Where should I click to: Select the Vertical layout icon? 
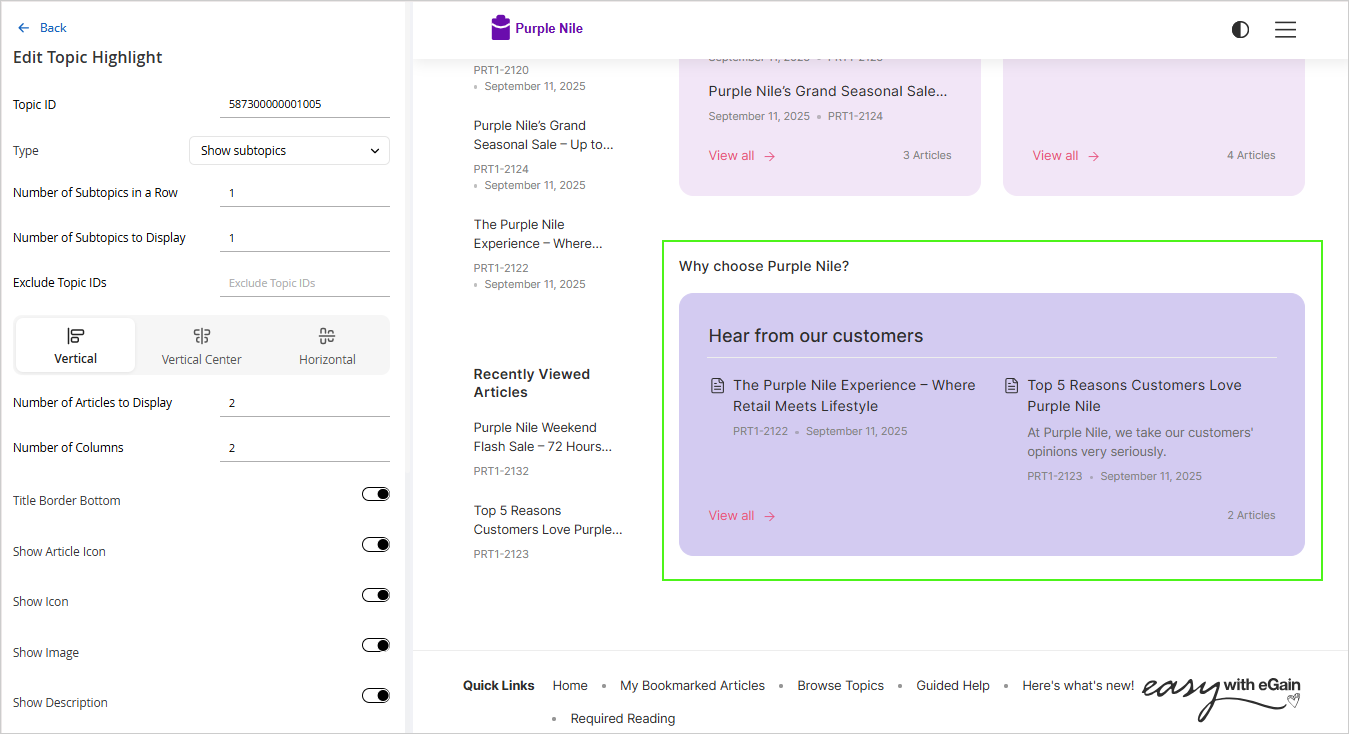(x=76, y=336)
